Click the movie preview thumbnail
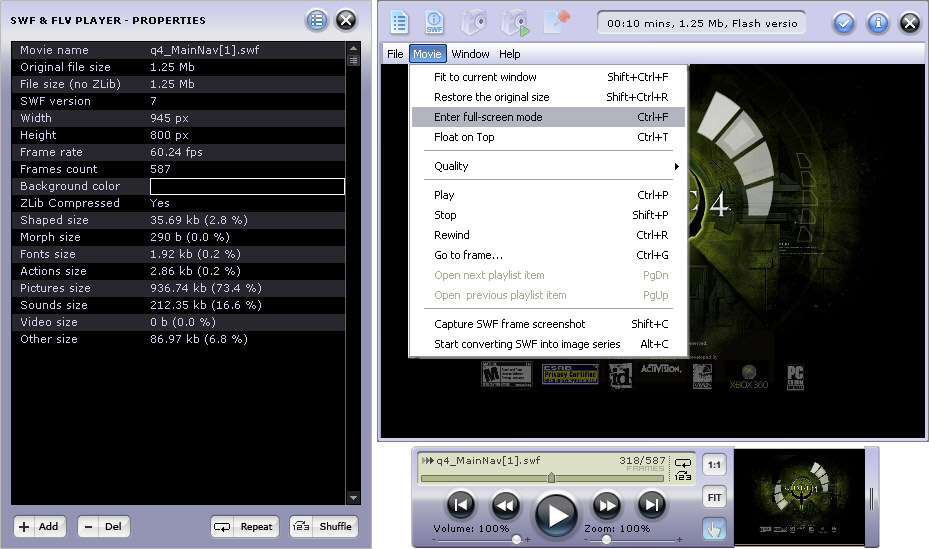The image size is (929, 549). 799,497
